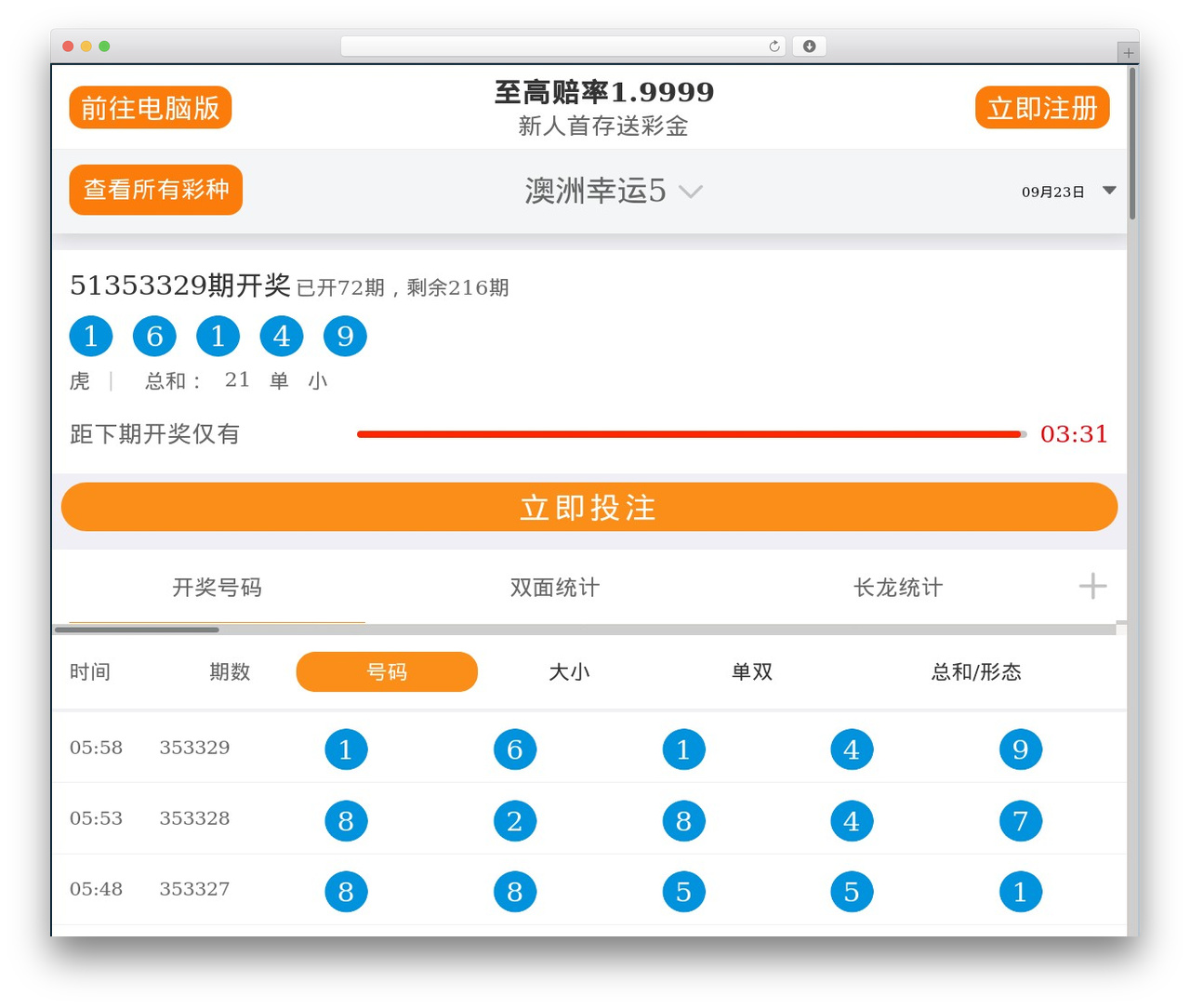Click the 查看所有彩种 button
Screen dimensions: 1190x1008
(156, 190)
